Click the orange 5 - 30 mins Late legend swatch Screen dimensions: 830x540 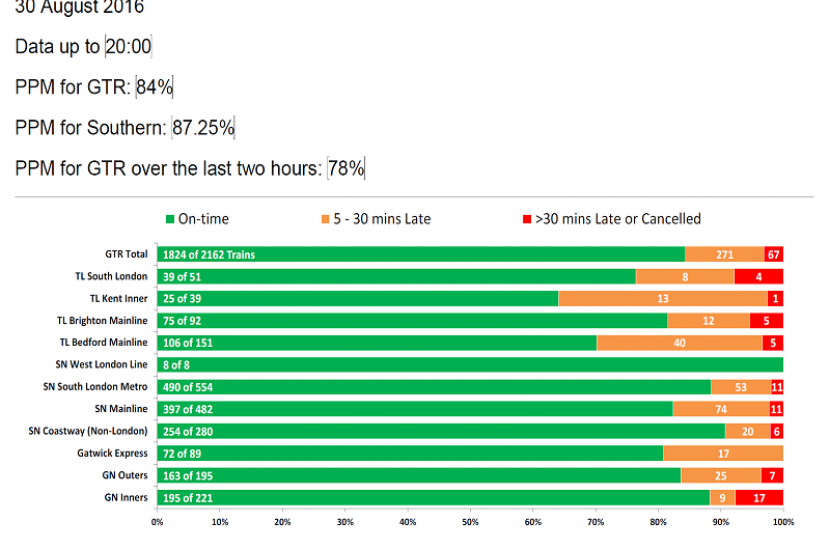325,219
